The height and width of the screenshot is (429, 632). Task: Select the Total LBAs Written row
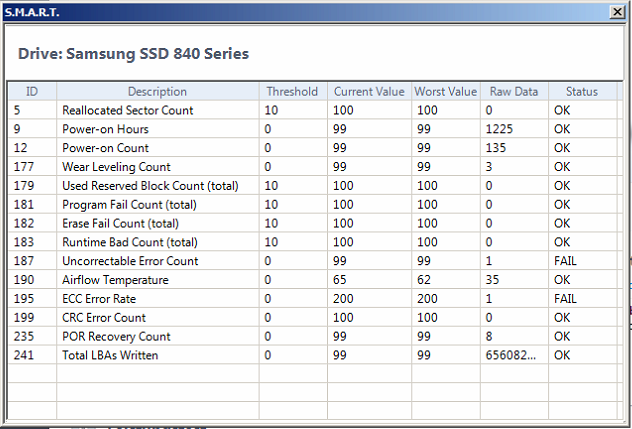coord(313,355)
